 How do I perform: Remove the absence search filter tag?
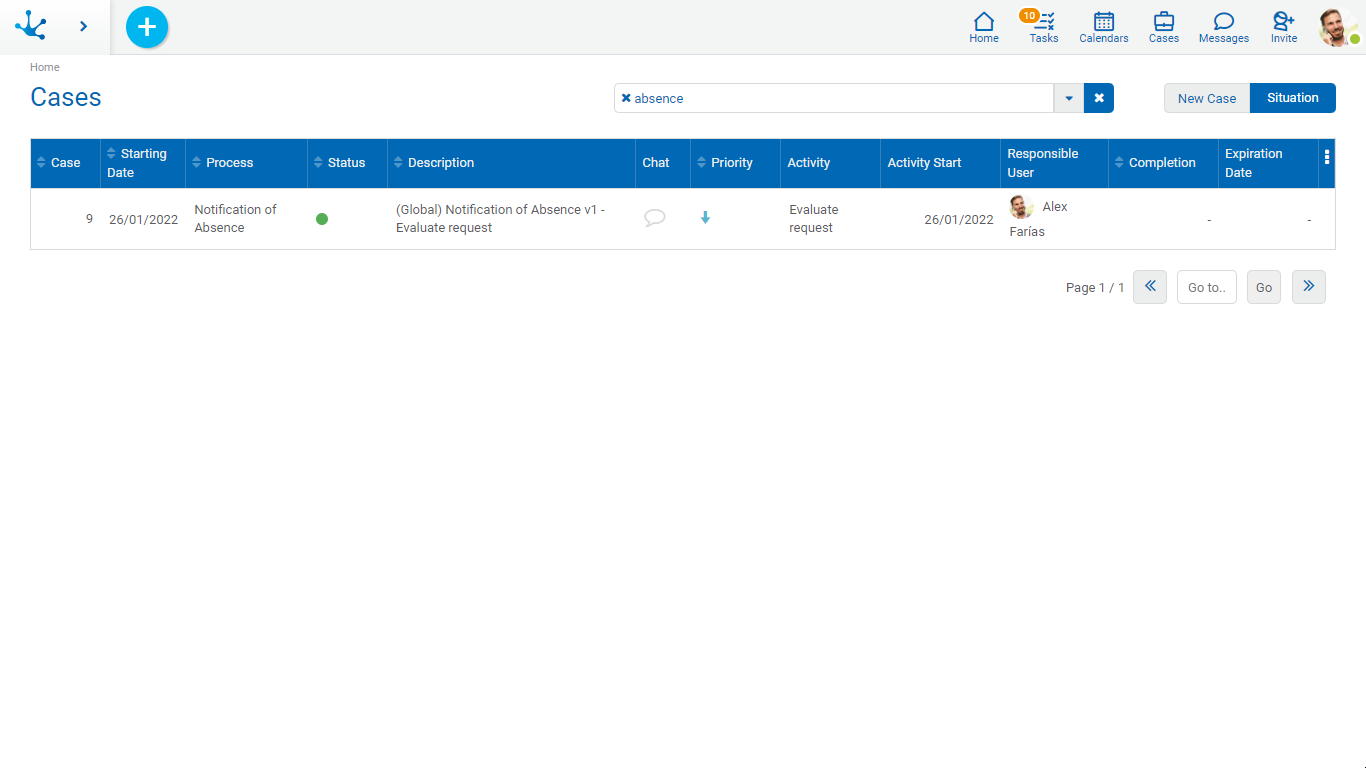point(626,98)
